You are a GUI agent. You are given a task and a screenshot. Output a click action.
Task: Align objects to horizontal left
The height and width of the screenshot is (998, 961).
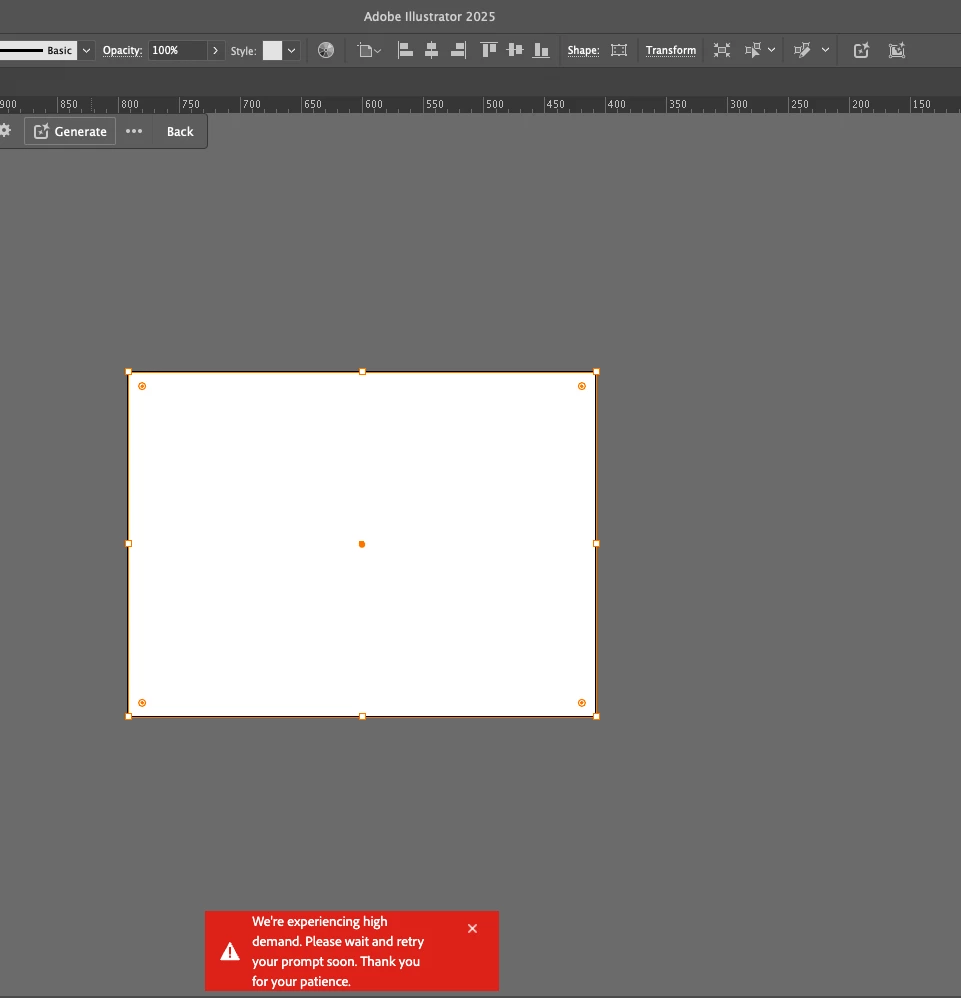pos(405,50)
